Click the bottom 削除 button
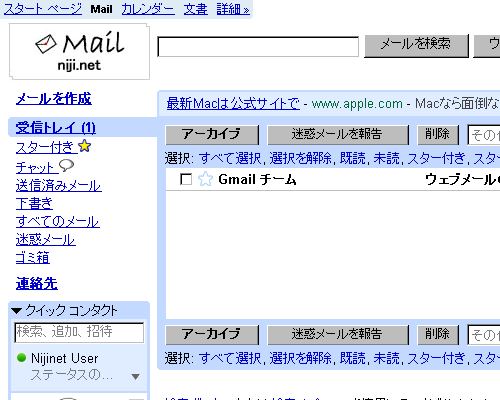Image resolution: width=500 pixels, height=400 pixels. click(x=438, y=335)
